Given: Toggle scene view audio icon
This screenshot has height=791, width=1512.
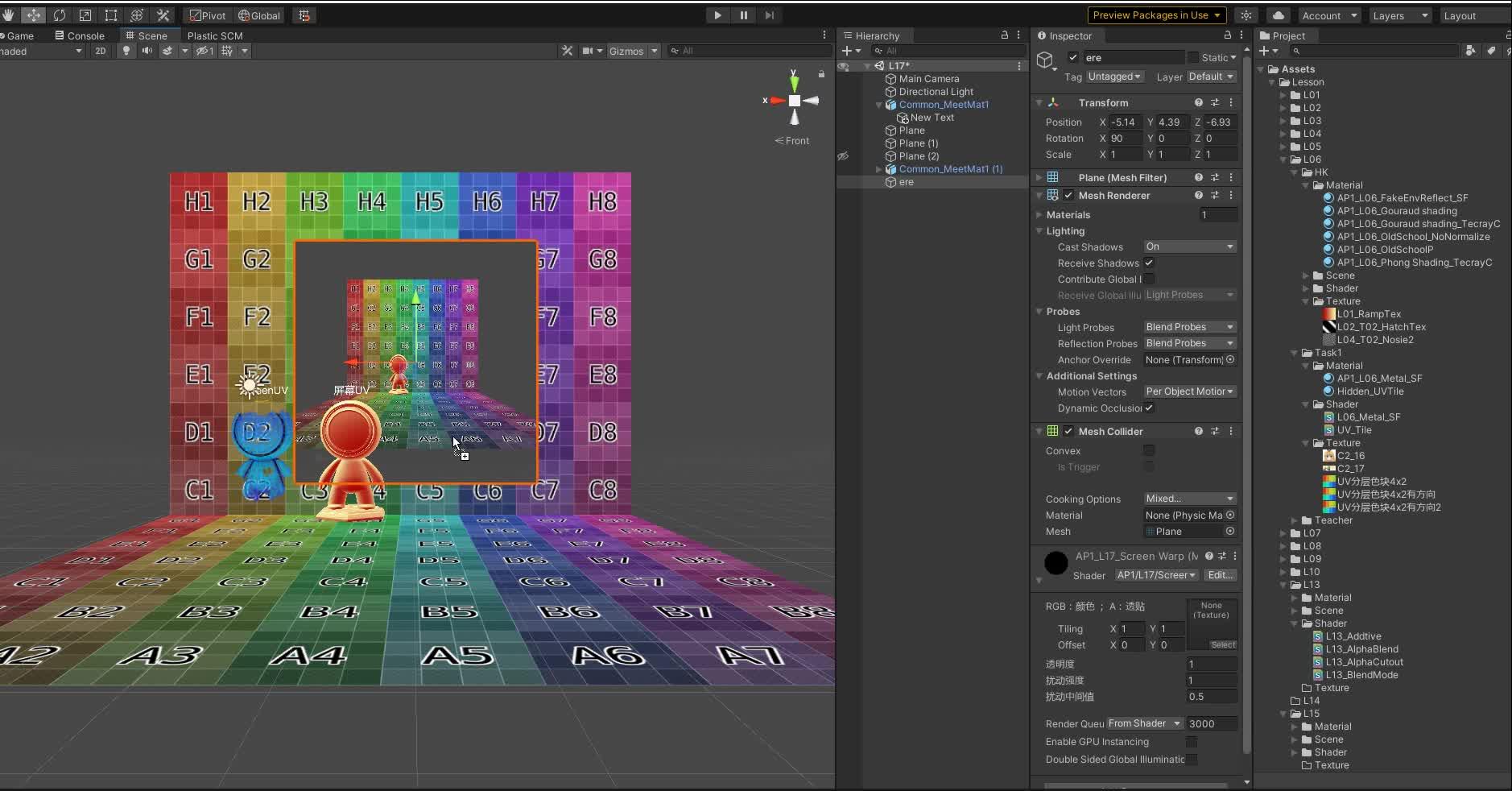Looking at the screenshot, I should [148, 51].
